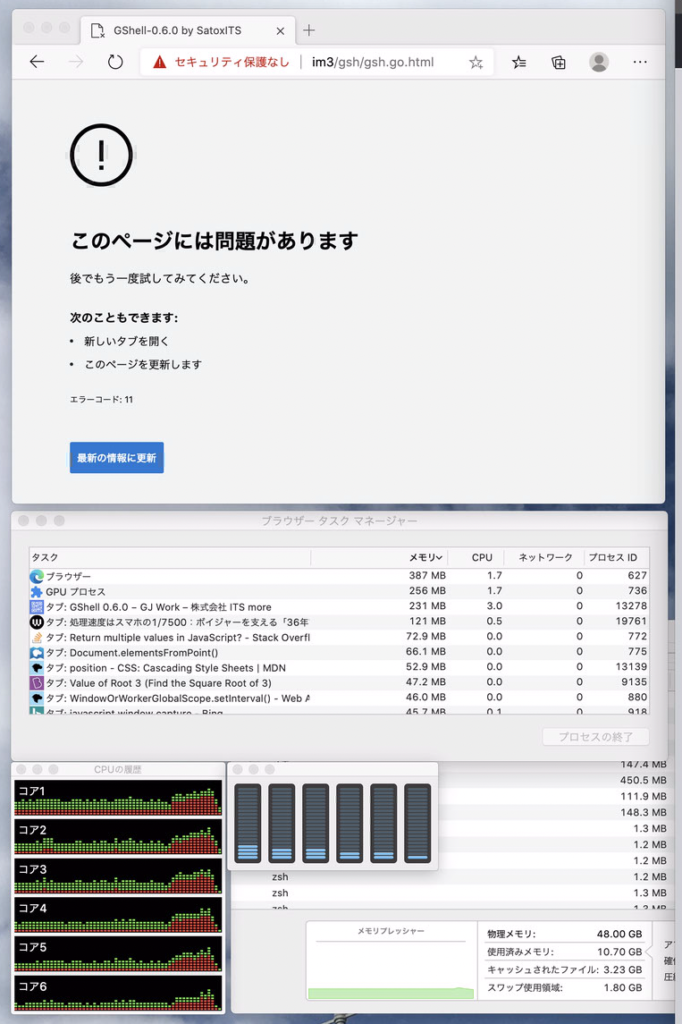Viewport: 682px width, 1024px height.
Task: Open the favorites list icon
Action: [x=519, y=62]
